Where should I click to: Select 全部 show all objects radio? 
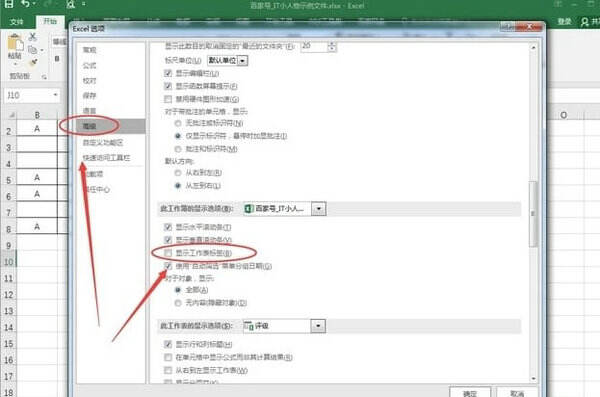coord(178,290)
